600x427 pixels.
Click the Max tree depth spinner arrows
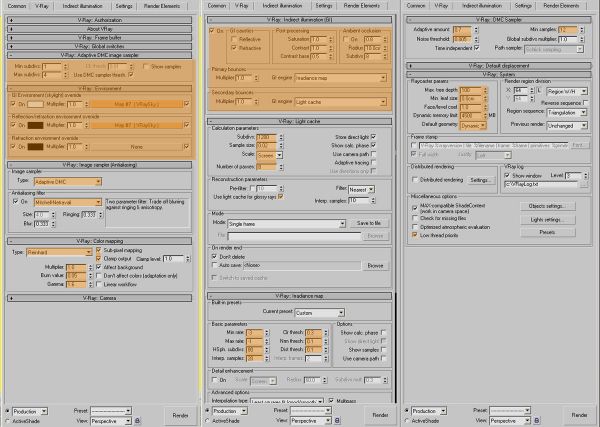485,90
